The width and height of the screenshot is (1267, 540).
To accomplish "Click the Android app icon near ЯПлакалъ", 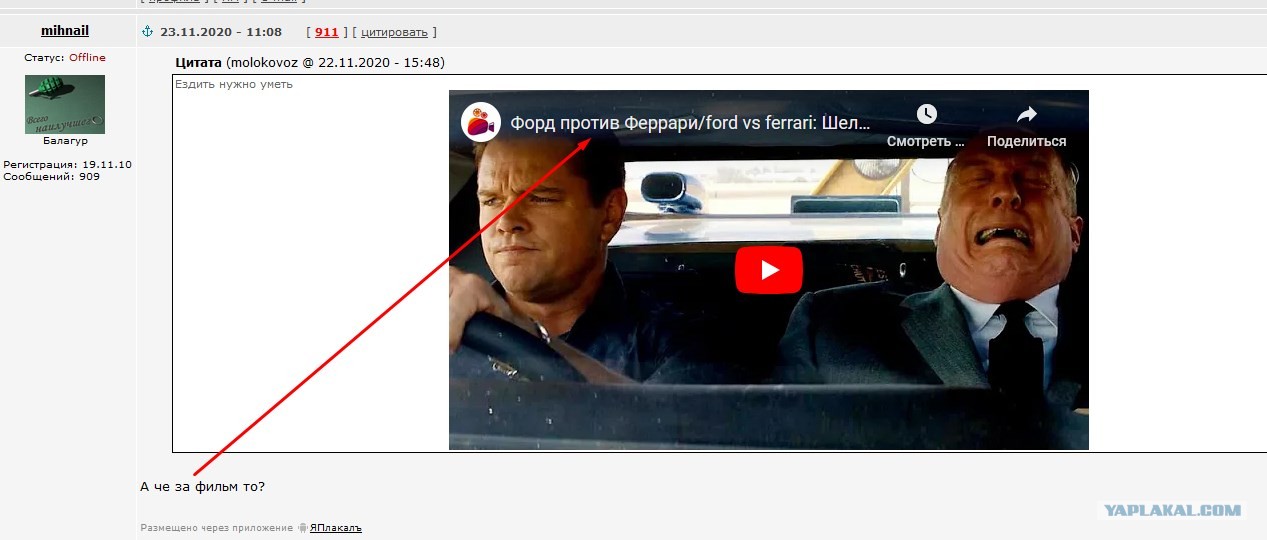I will tap(302, 528).
